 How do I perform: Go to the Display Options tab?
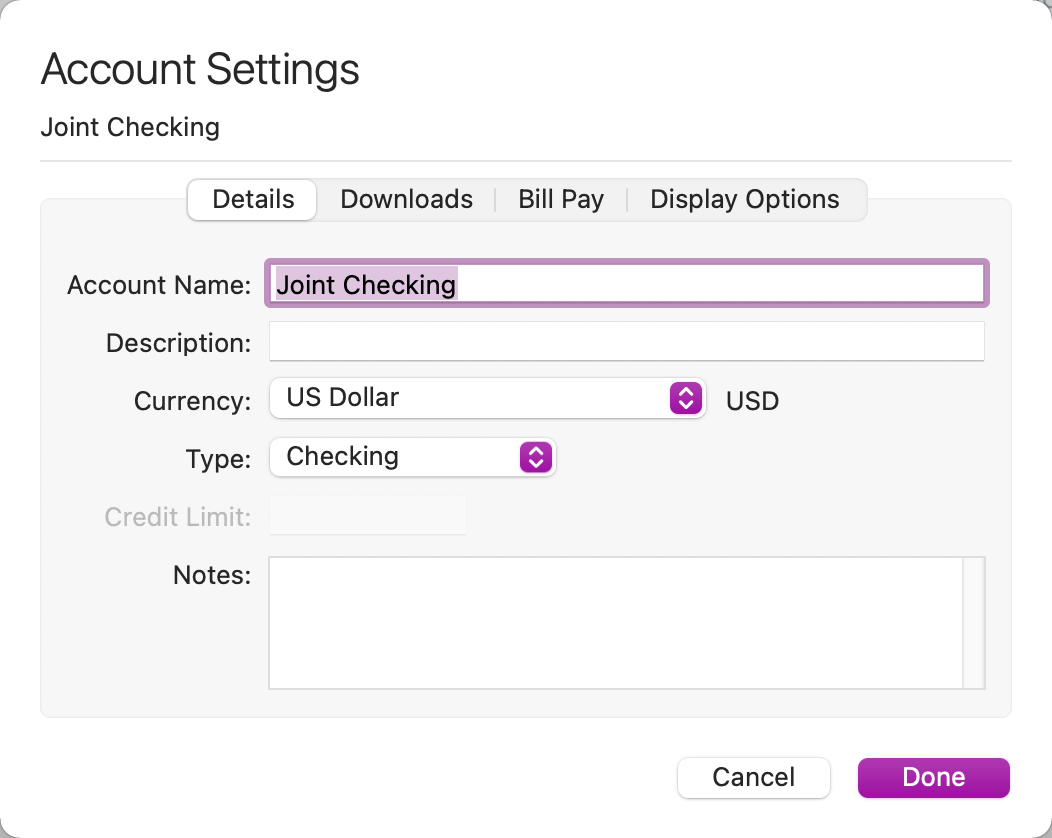pos(744,199)
